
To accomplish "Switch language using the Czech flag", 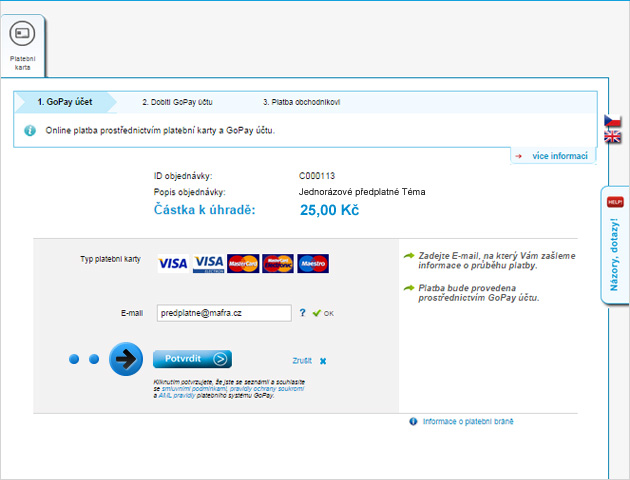I will [613, 122].
